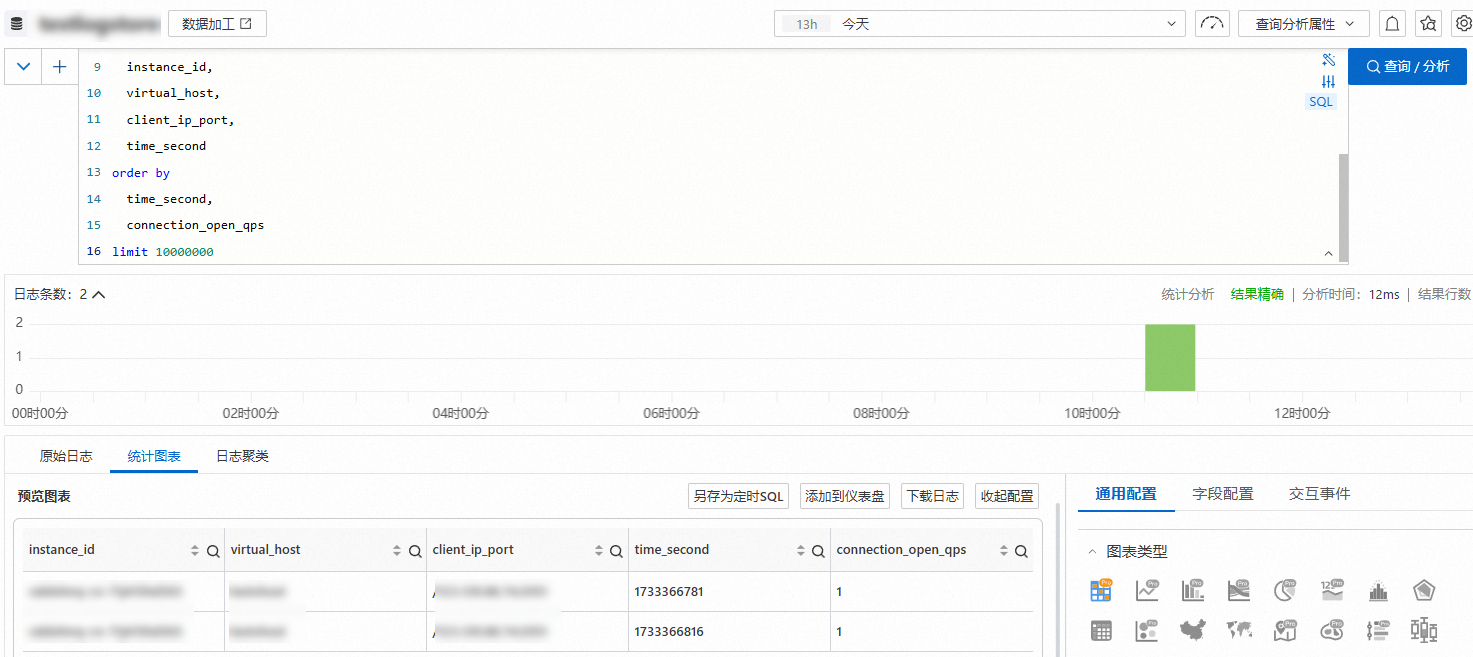
Task: Select the table Pro chart type
Action: (1101, 591)
